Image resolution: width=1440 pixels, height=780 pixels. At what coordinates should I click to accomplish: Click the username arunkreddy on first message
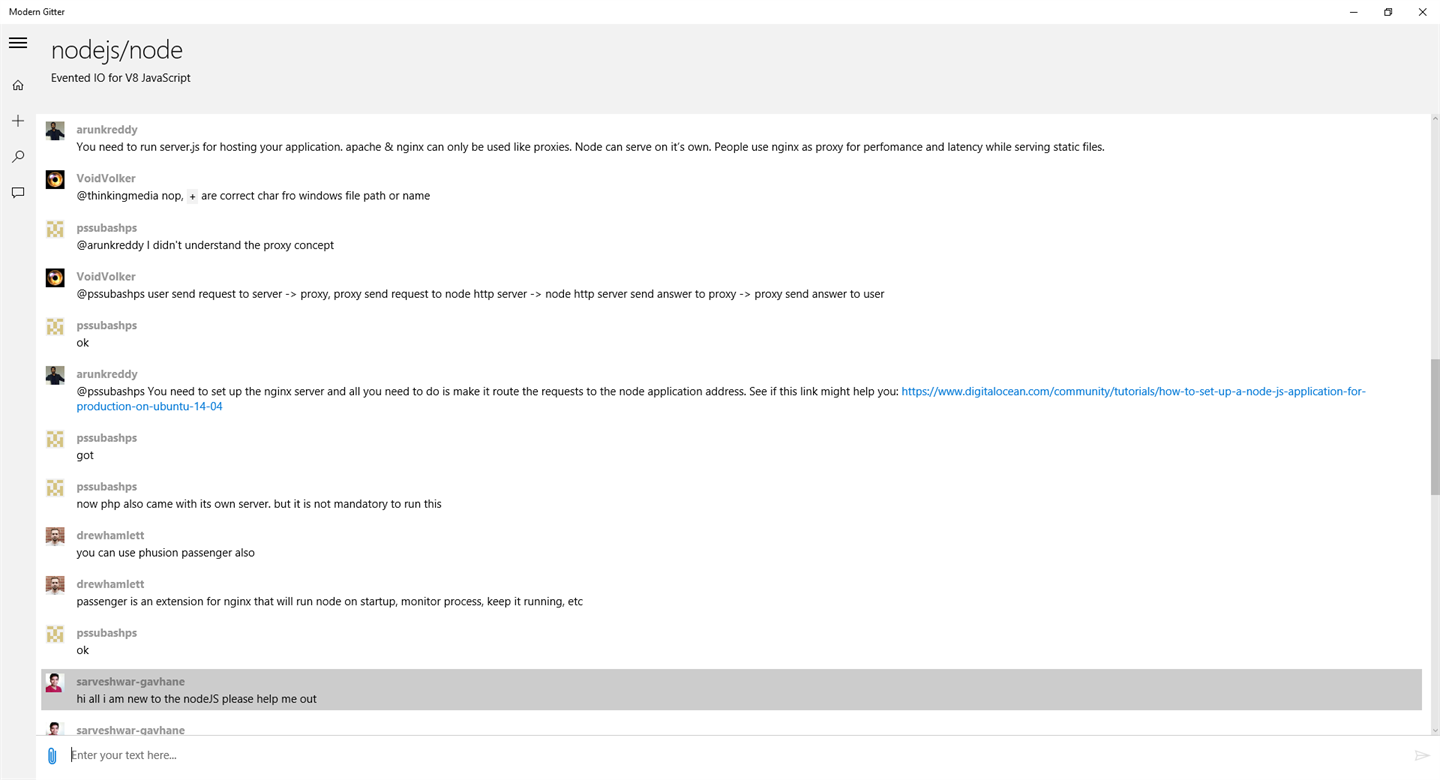tap(107, 130)
